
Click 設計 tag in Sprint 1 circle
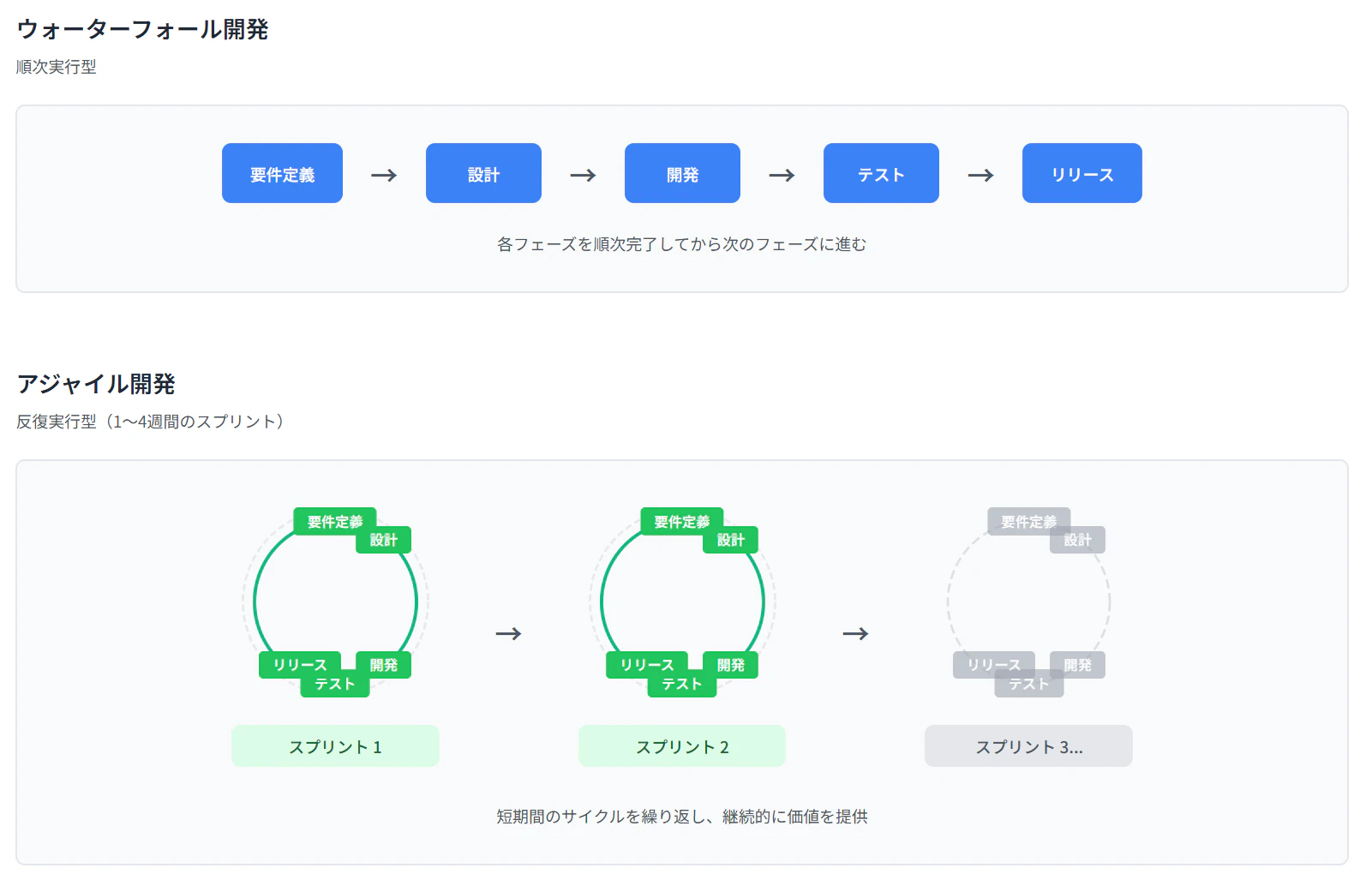pyautogui.click(x=384, y=540)
